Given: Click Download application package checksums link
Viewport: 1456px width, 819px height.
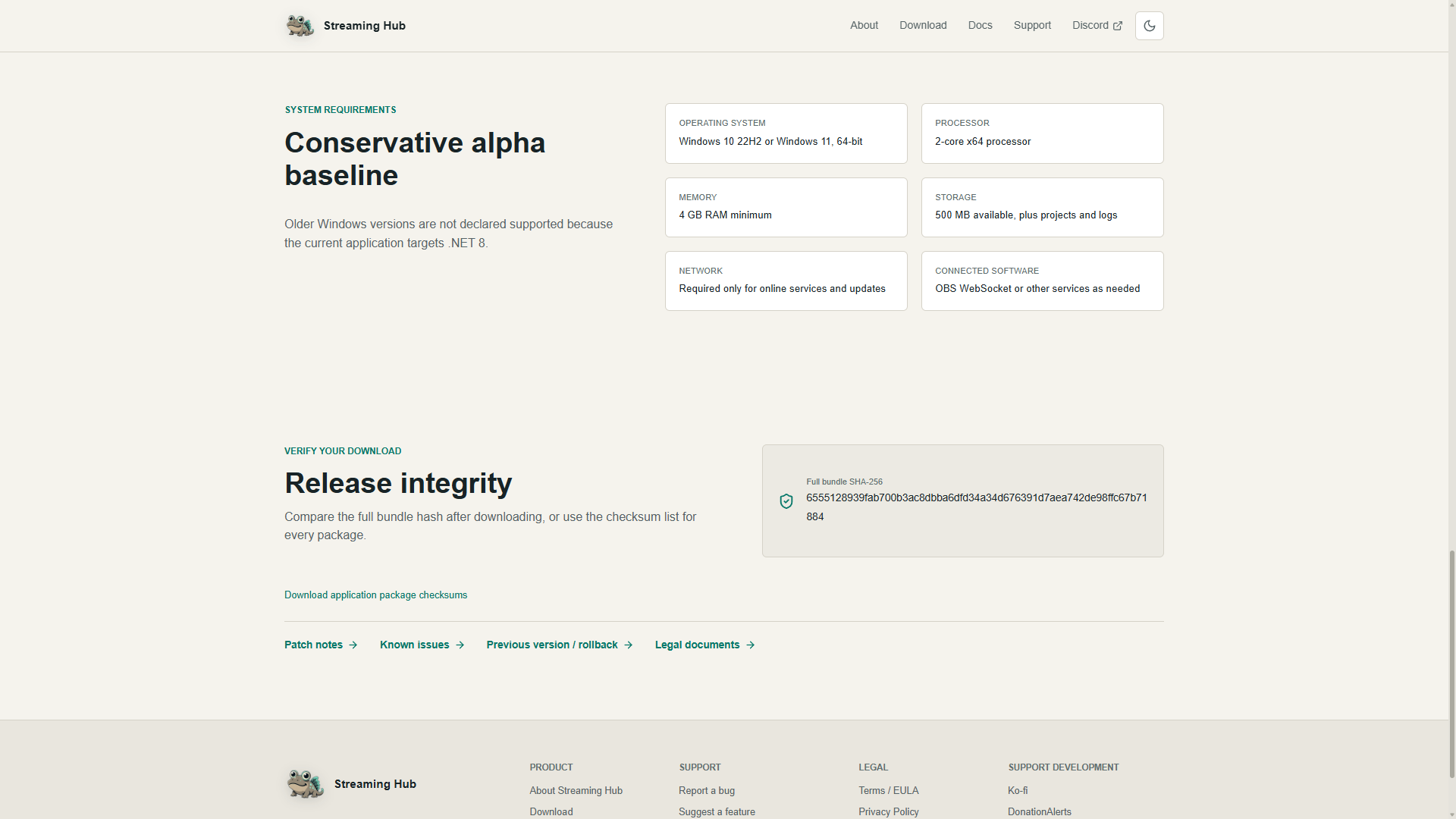Looking at the screenshot, I should [x=375, y=595].
